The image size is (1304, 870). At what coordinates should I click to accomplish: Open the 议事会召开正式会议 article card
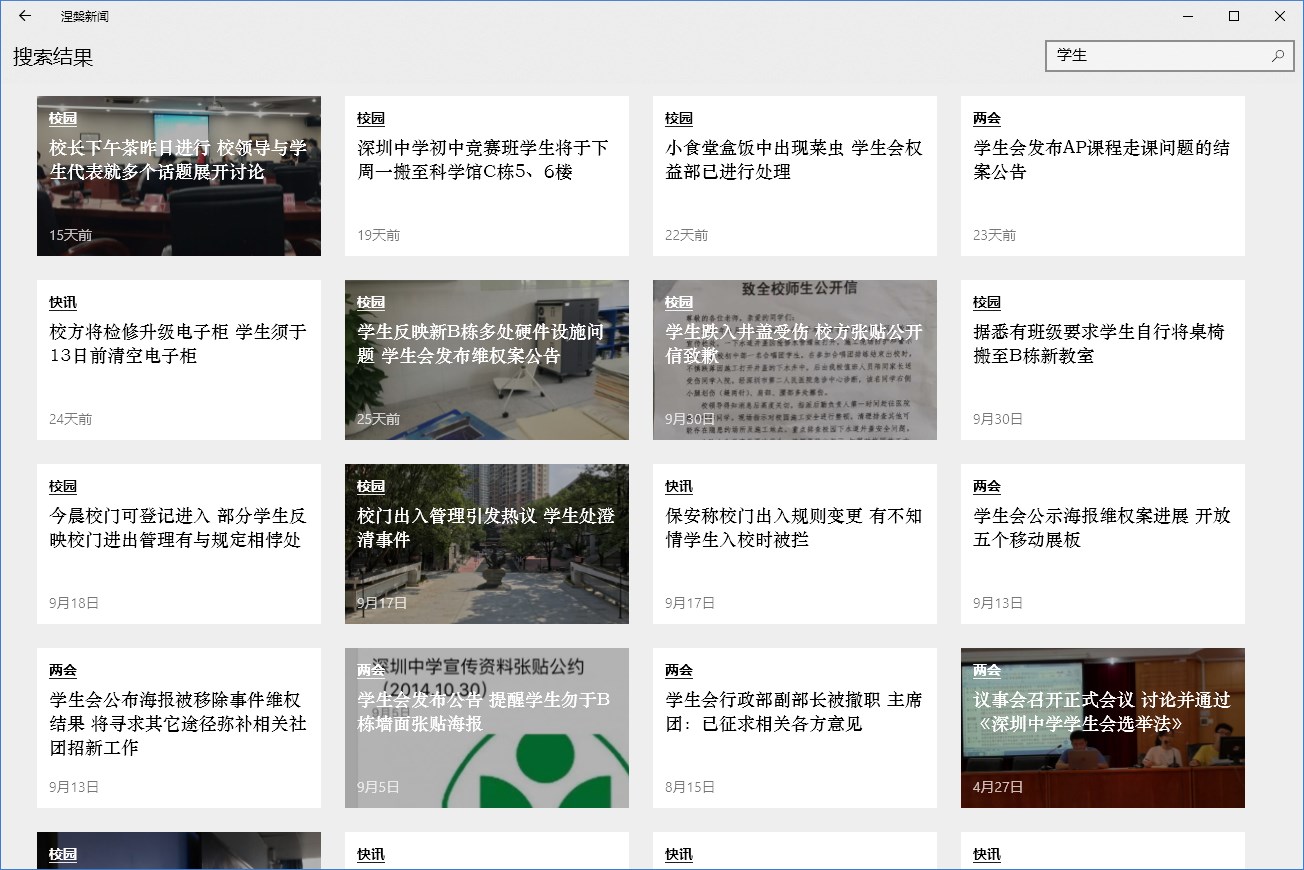click(x=1103, y=728)
